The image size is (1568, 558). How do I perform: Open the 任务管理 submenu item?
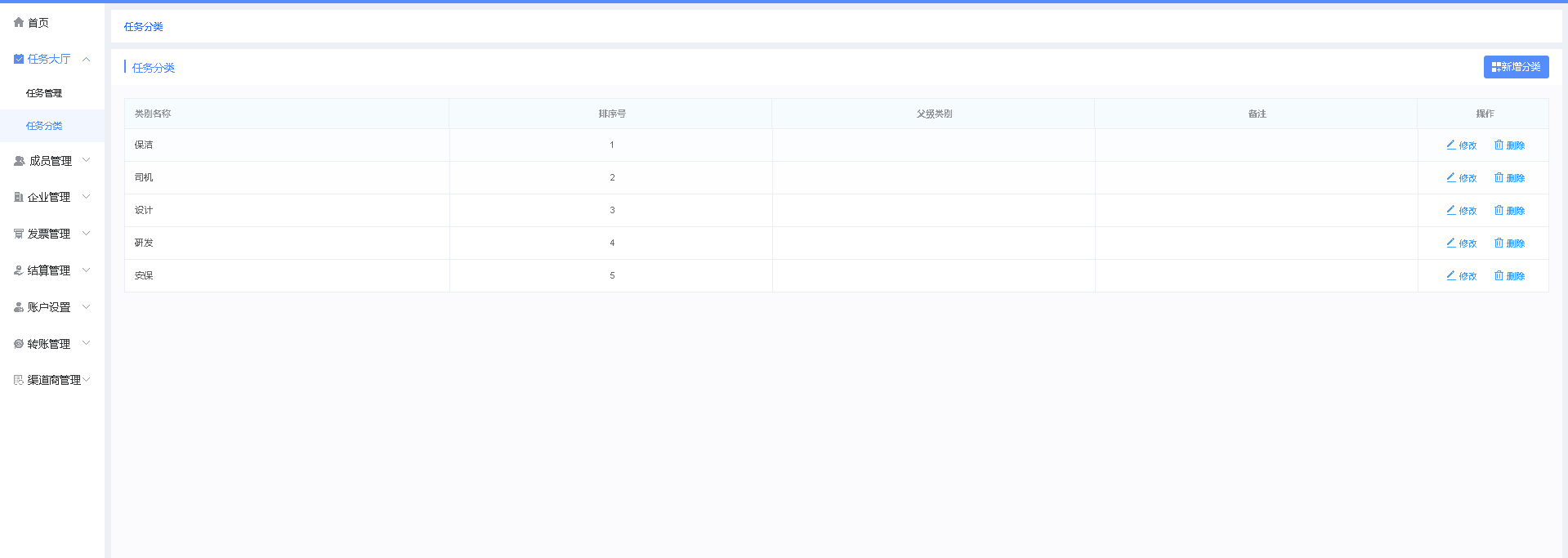44,93
